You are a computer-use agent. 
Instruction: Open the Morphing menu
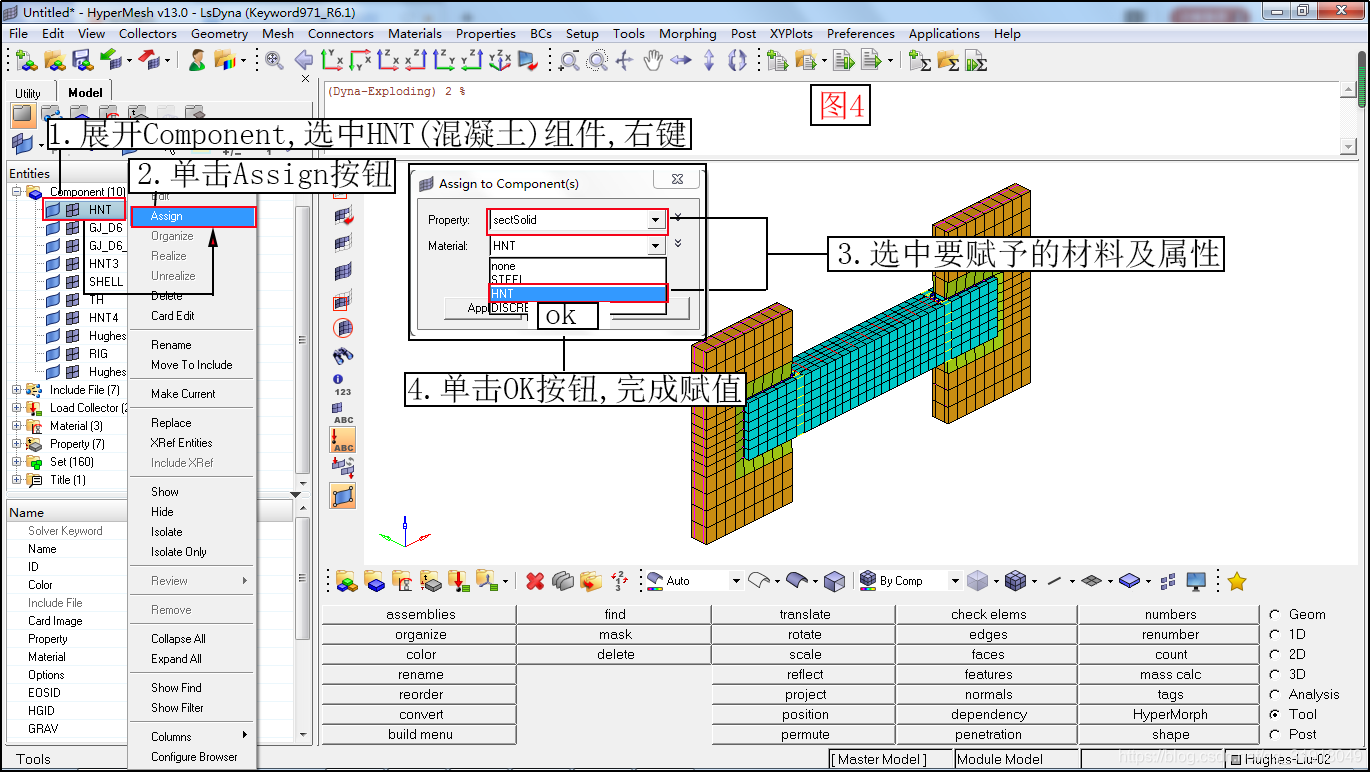pos(687,33)
